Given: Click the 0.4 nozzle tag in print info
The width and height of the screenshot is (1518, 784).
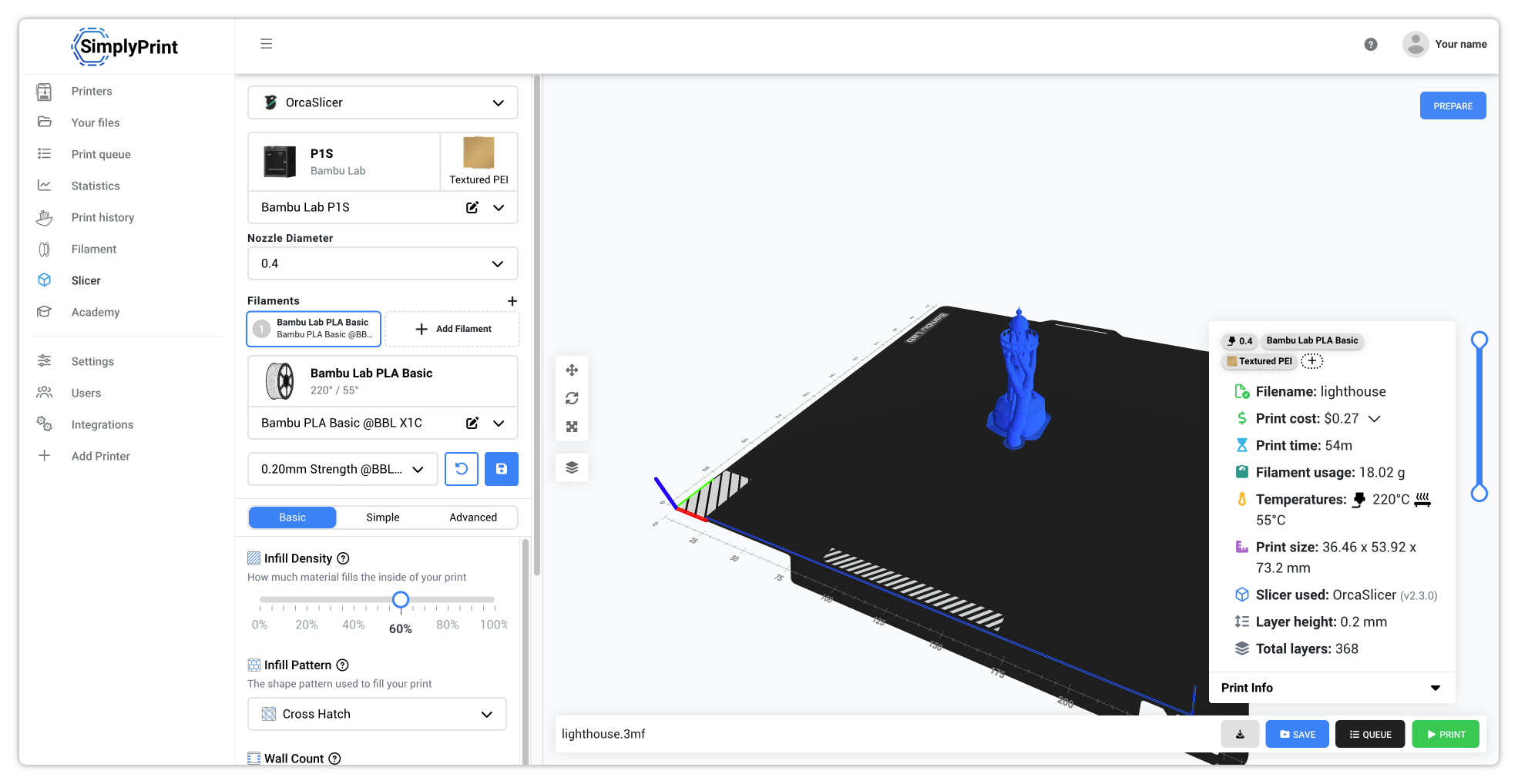Looking at the screenshot, I should coord(1240,341).
